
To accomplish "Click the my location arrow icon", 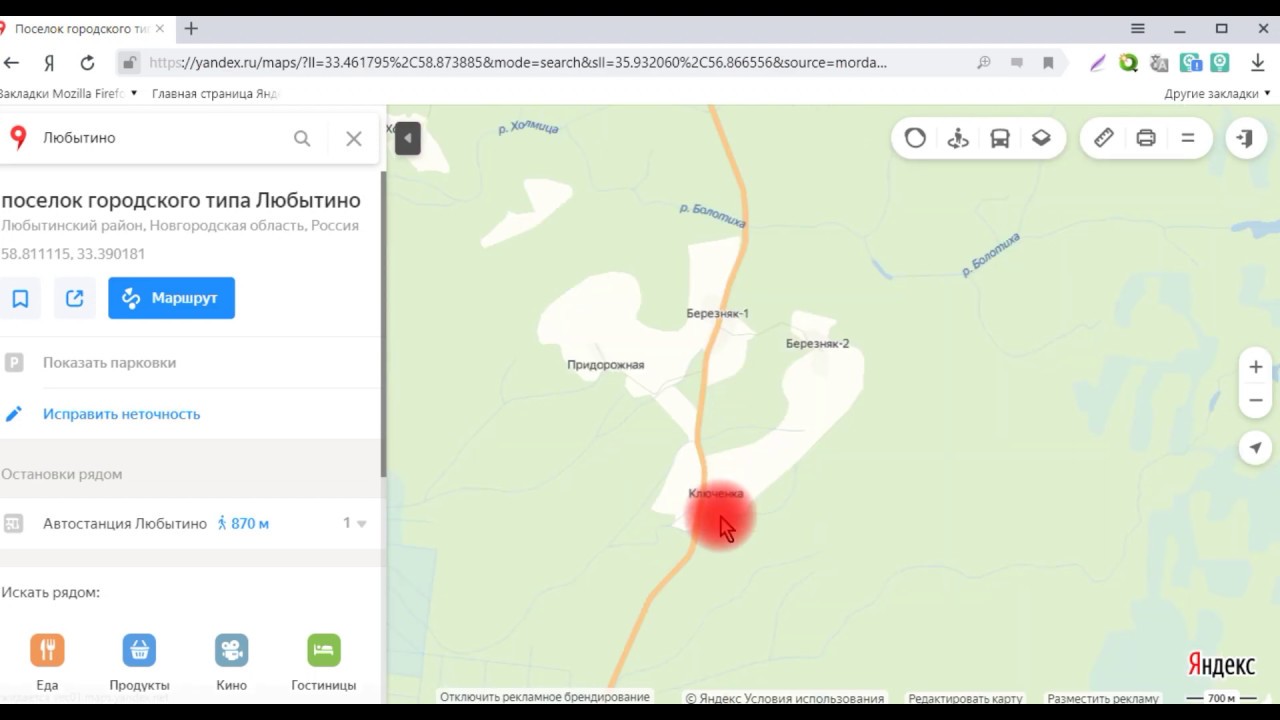I will (x=1256, y=447).
